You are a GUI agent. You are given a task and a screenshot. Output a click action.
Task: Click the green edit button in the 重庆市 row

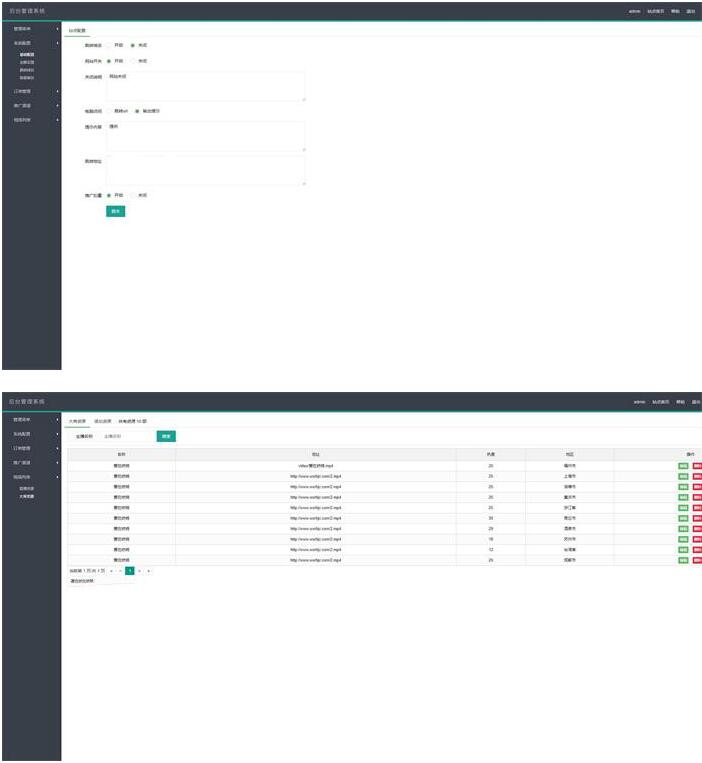coord(683,497)
